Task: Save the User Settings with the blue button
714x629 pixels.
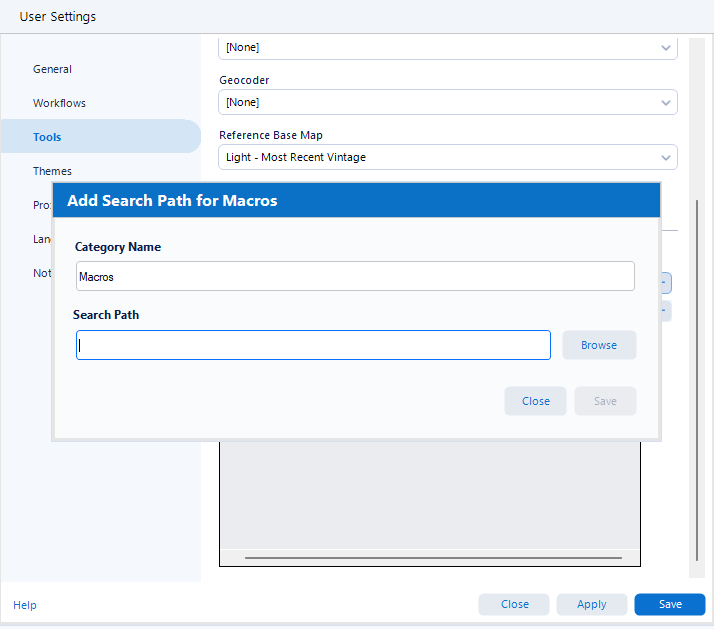Action: pos(669,604)
